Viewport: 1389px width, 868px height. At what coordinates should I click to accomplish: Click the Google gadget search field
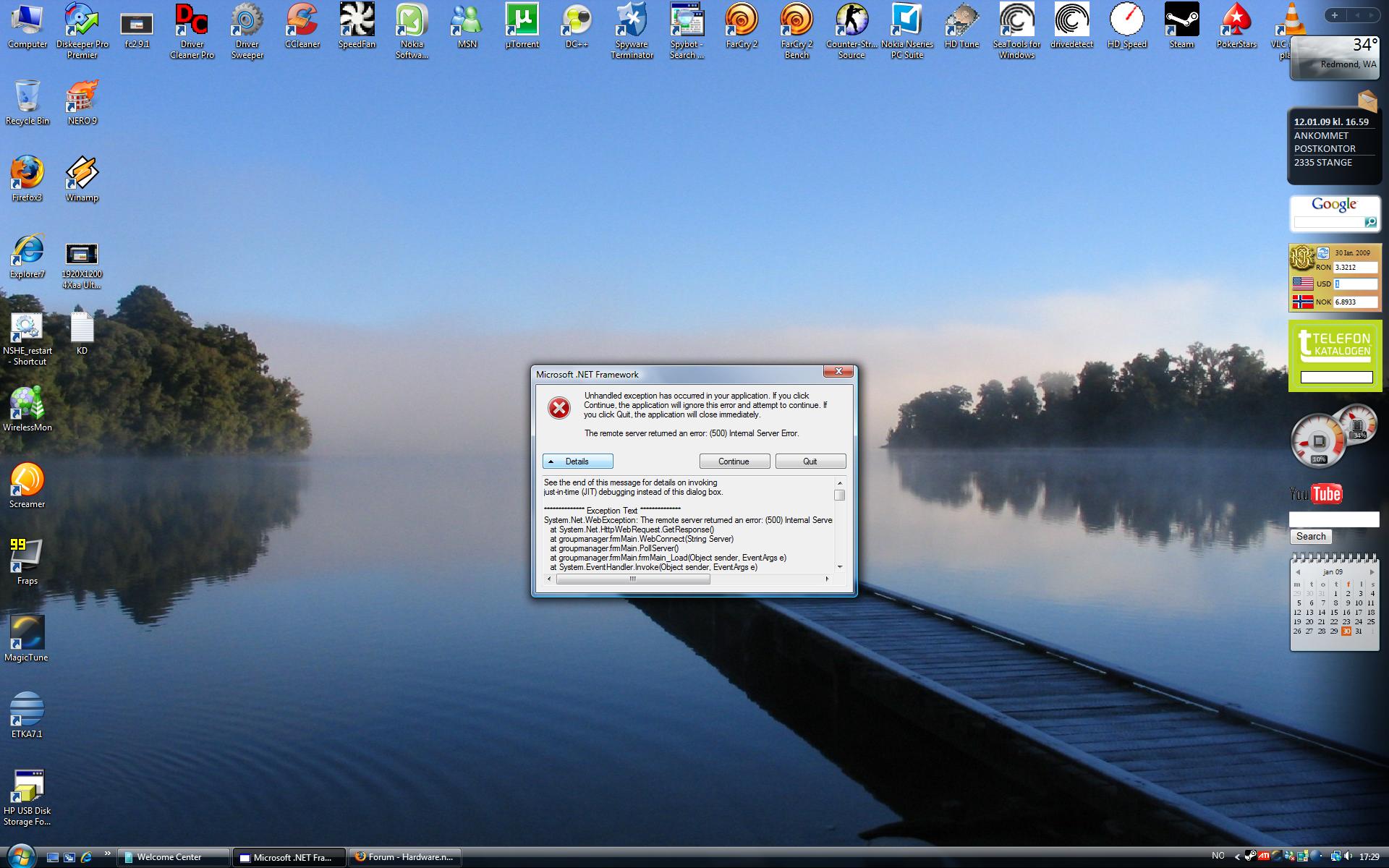click(x=1329, y=223)
